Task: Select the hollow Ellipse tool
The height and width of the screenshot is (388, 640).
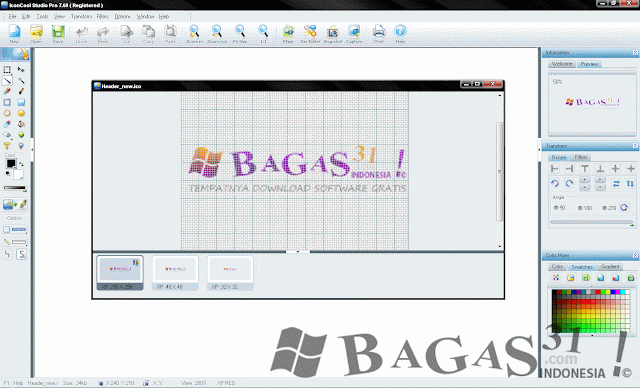Action: (x=7, y=113)
